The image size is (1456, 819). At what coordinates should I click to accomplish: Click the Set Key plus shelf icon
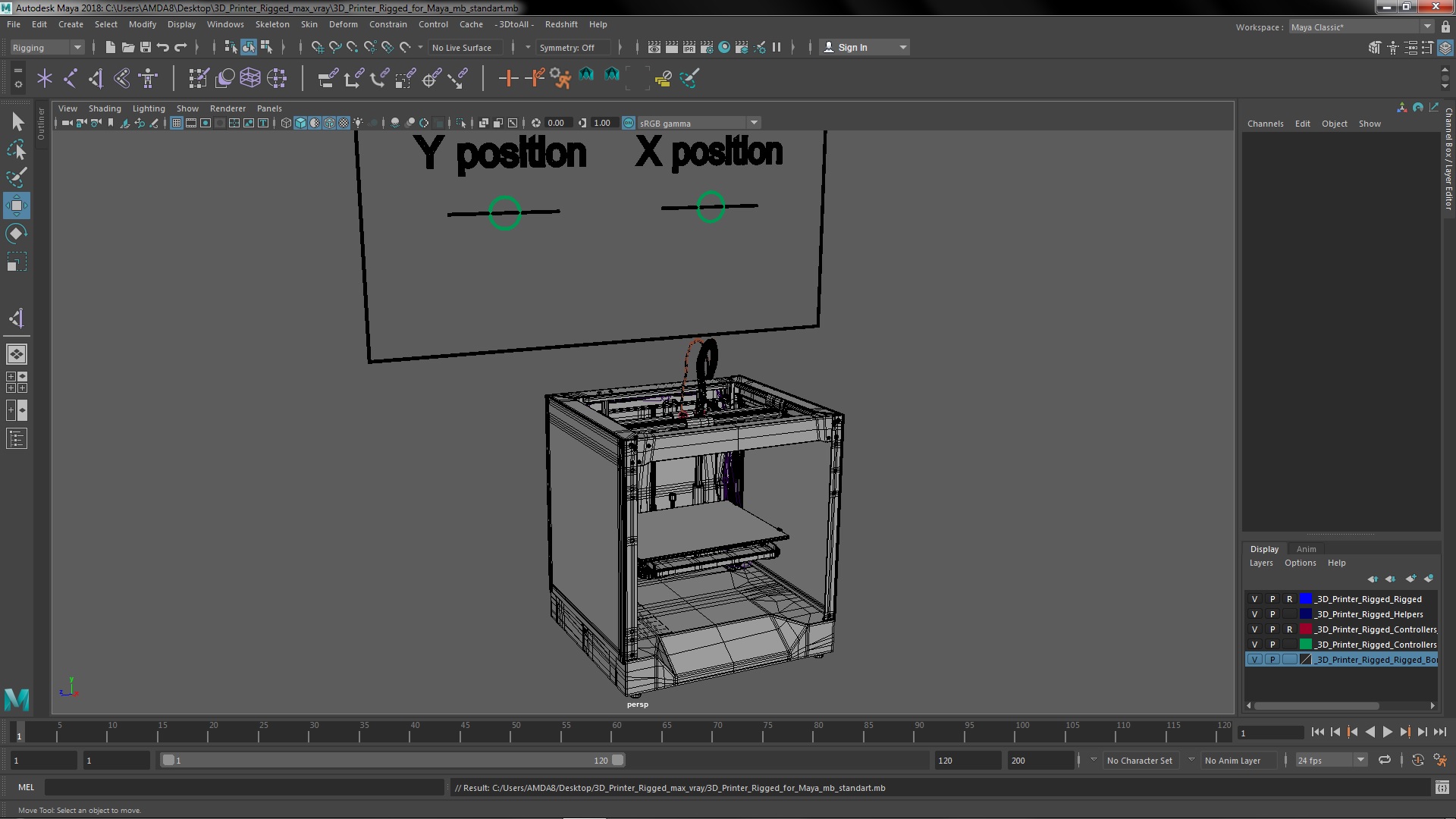coord(508,78)
